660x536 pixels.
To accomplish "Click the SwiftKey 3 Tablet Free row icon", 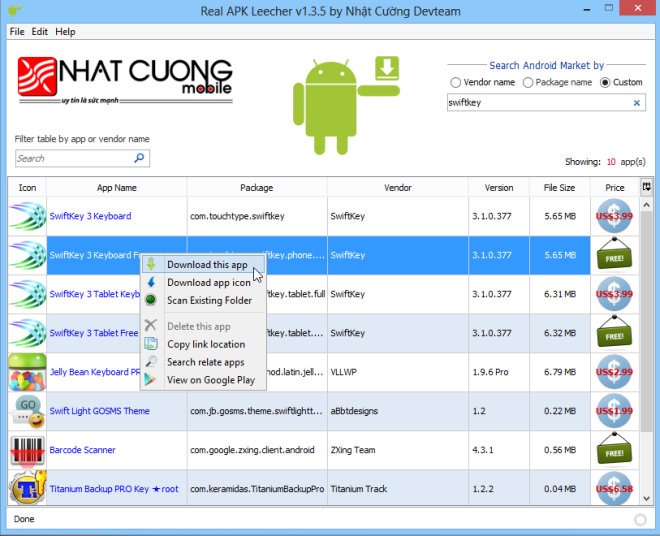I will click(x=27, y=333).
